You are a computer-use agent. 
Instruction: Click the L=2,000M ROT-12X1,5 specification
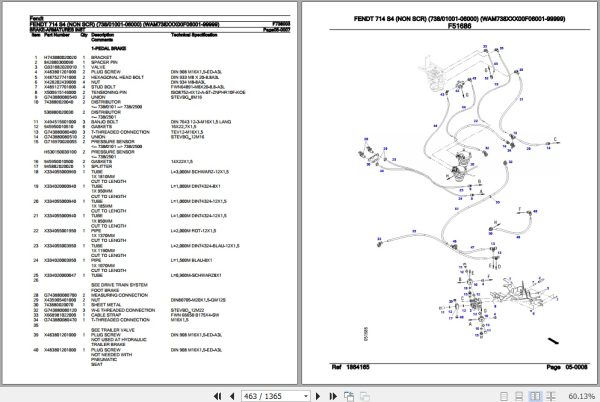coord(193,231)
